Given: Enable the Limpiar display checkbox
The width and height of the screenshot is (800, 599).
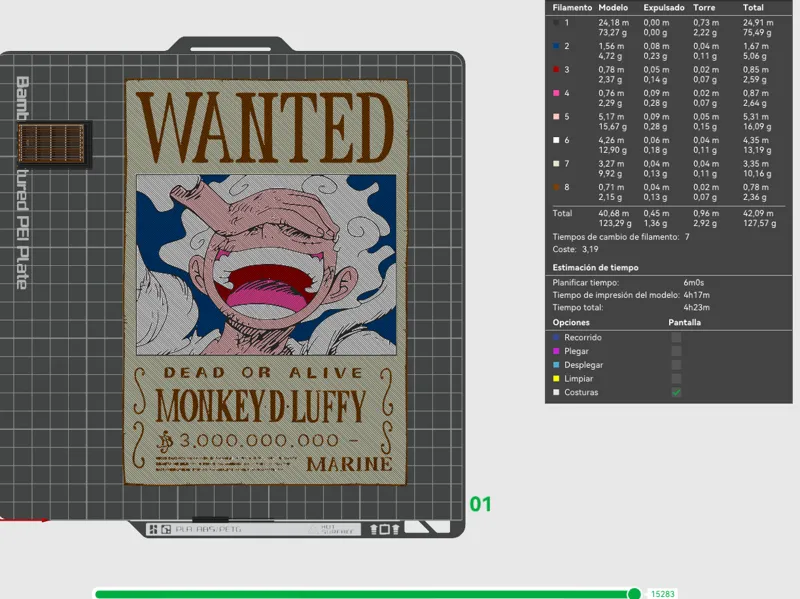Looking at the screenshot, I should tap(676, 379).
